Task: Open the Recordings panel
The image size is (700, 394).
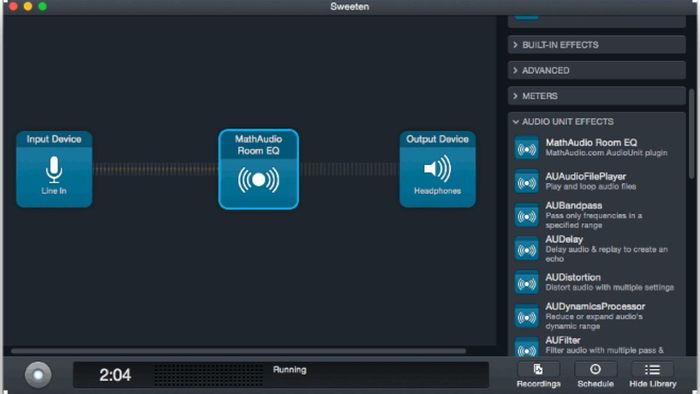Action: coord(538,375)
